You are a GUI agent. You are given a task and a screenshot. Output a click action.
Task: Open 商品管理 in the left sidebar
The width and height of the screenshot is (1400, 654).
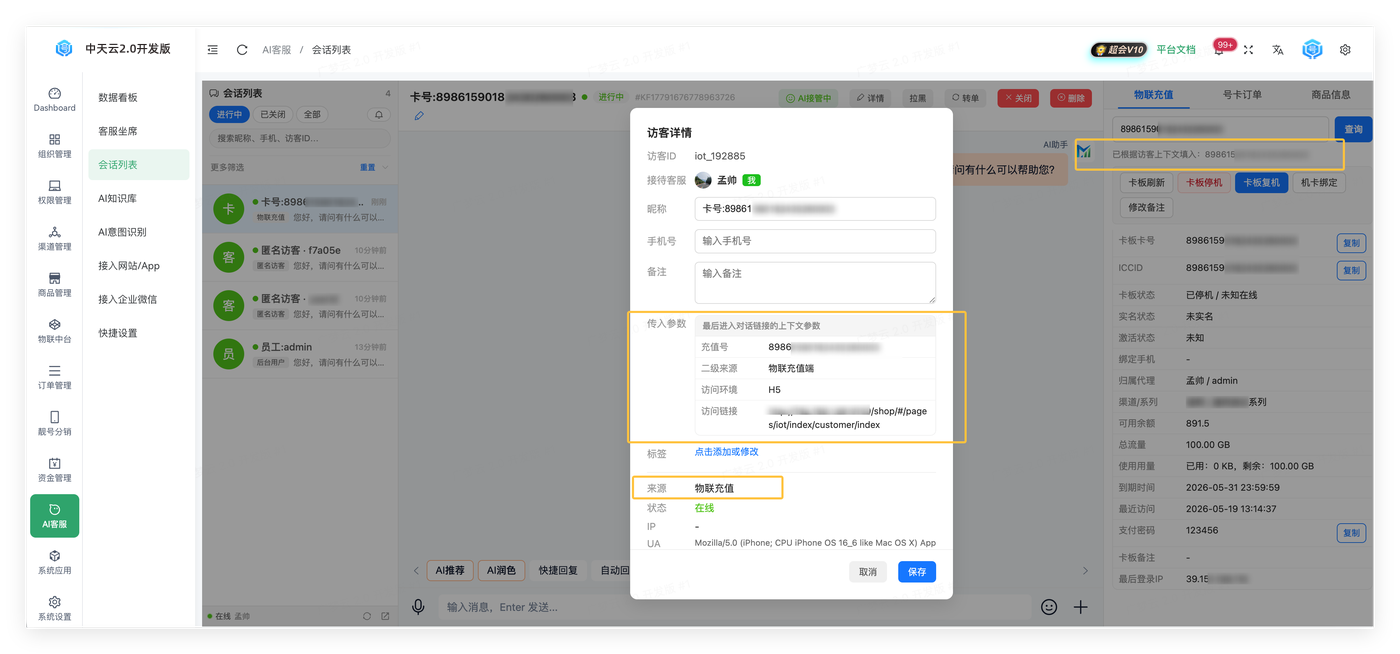coord(54,284)
